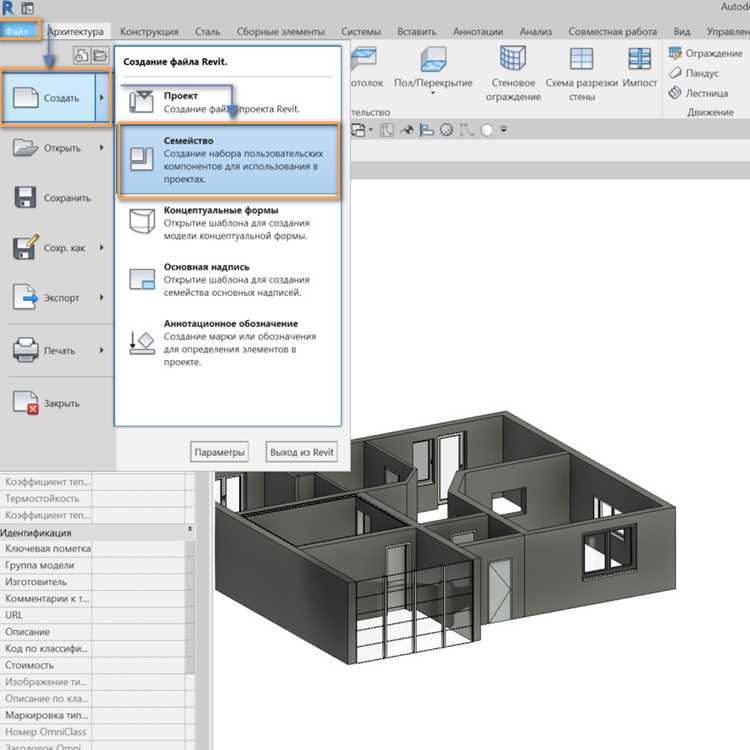
Task: Click the Основная надпись template icon
Action: (142, 279)
